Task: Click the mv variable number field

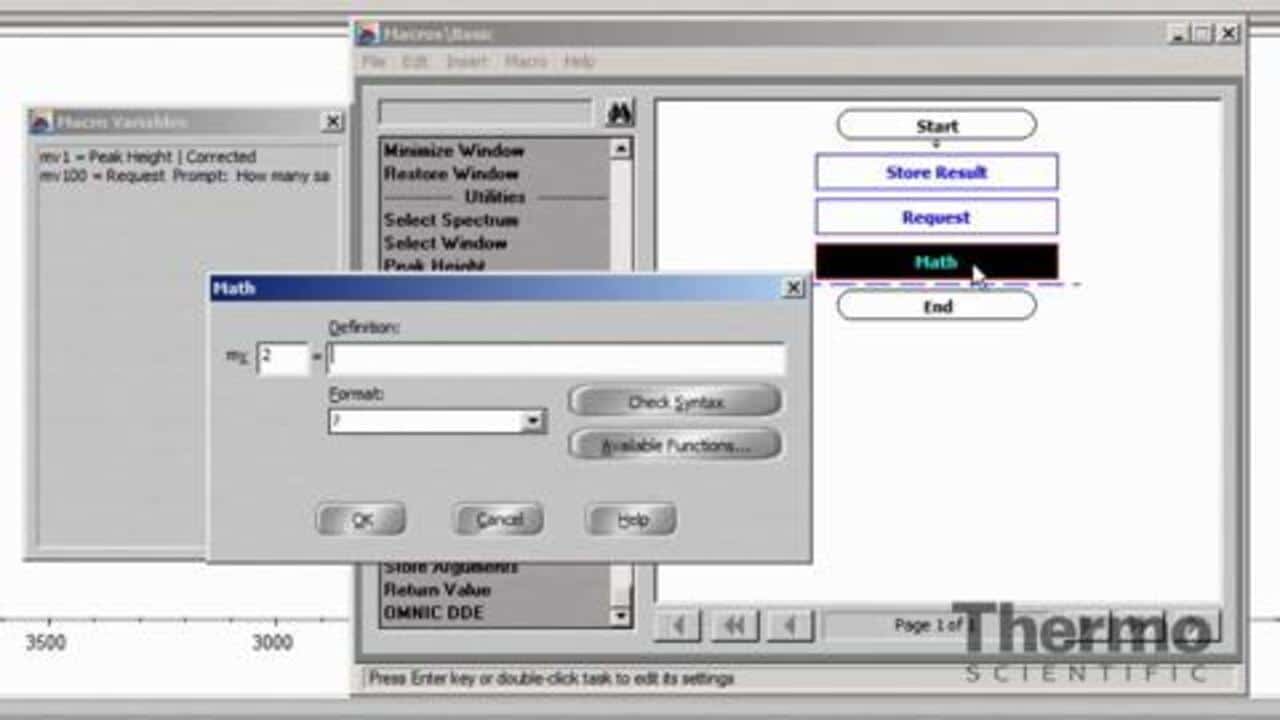Action: [x=282, y=358]
